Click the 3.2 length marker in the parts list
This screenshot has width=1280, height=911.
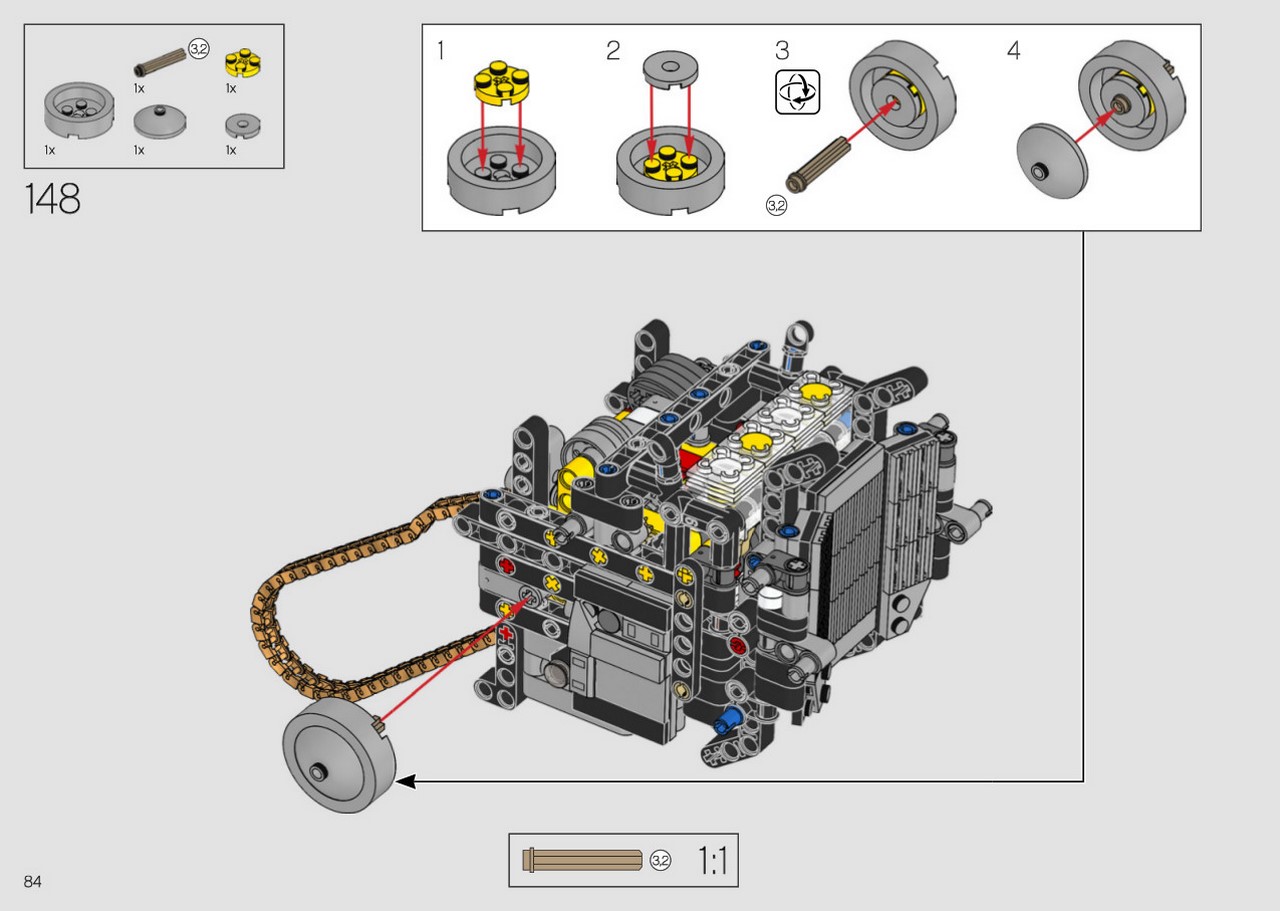(199, 50)
